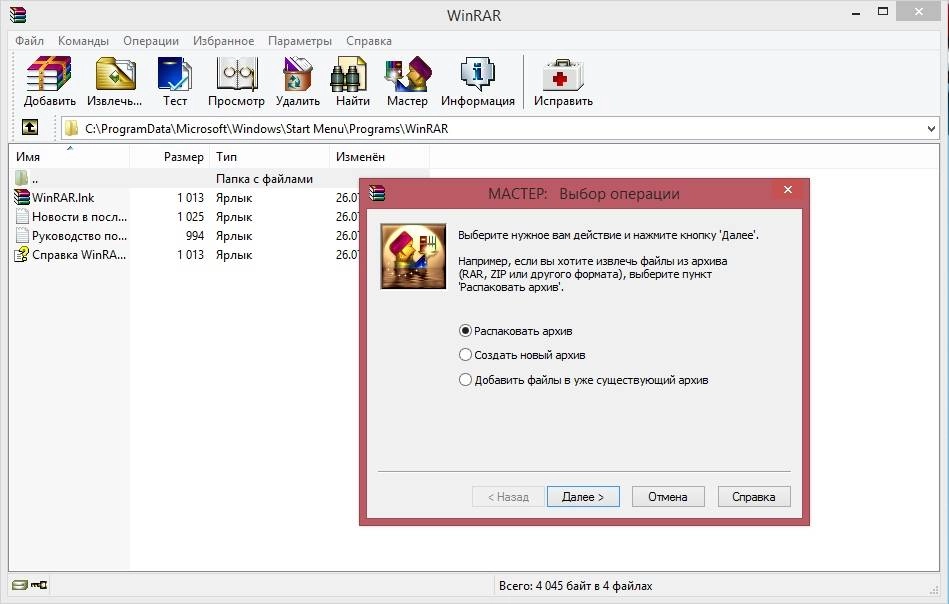Click the parent folder '..' icon
Image resolution: width=949 pixels, height=604 pixels.
[x=21, y=178]
